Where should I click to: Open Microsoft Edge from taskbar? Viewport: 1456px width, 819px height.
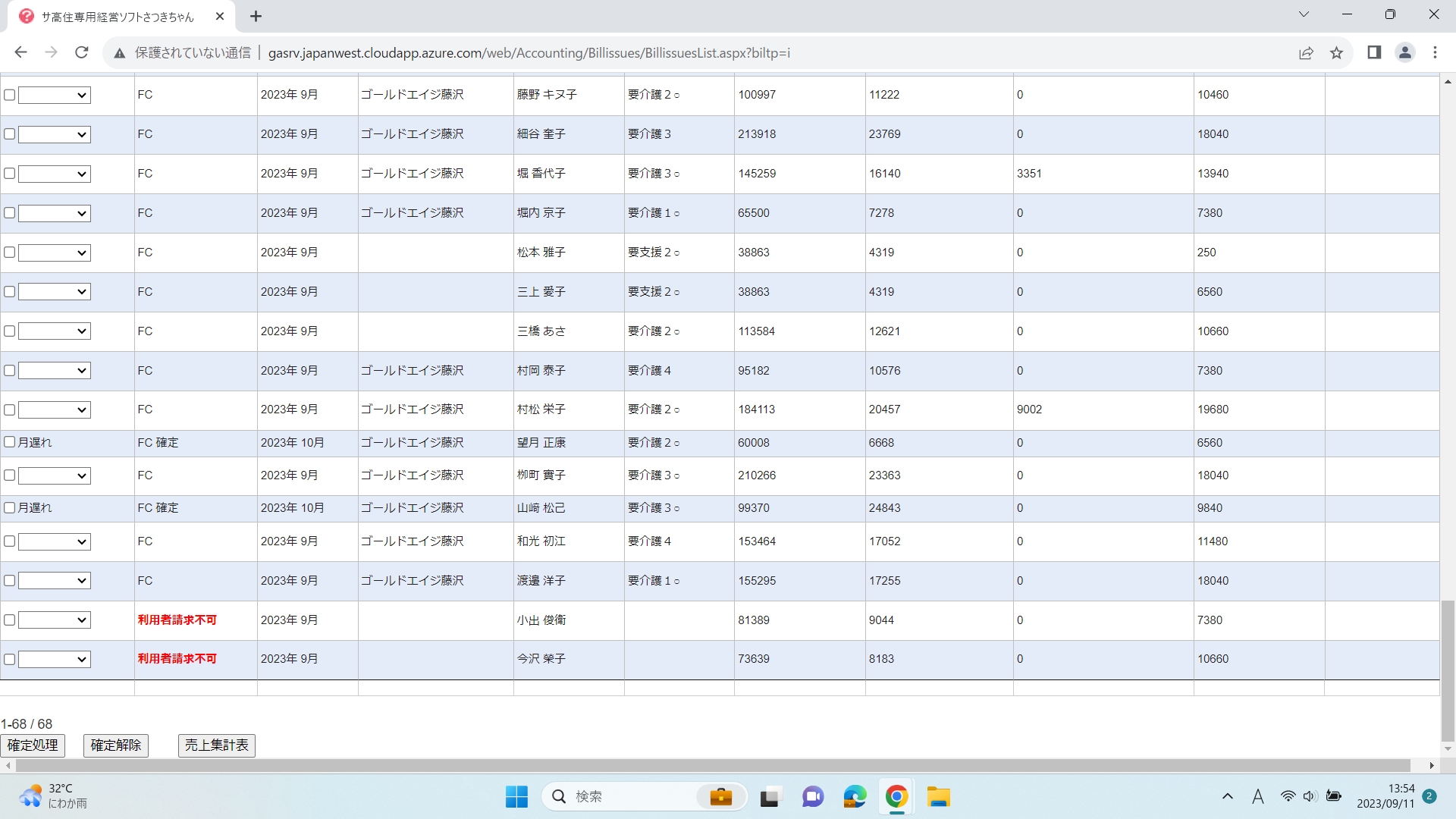click(x=855, y=797)
